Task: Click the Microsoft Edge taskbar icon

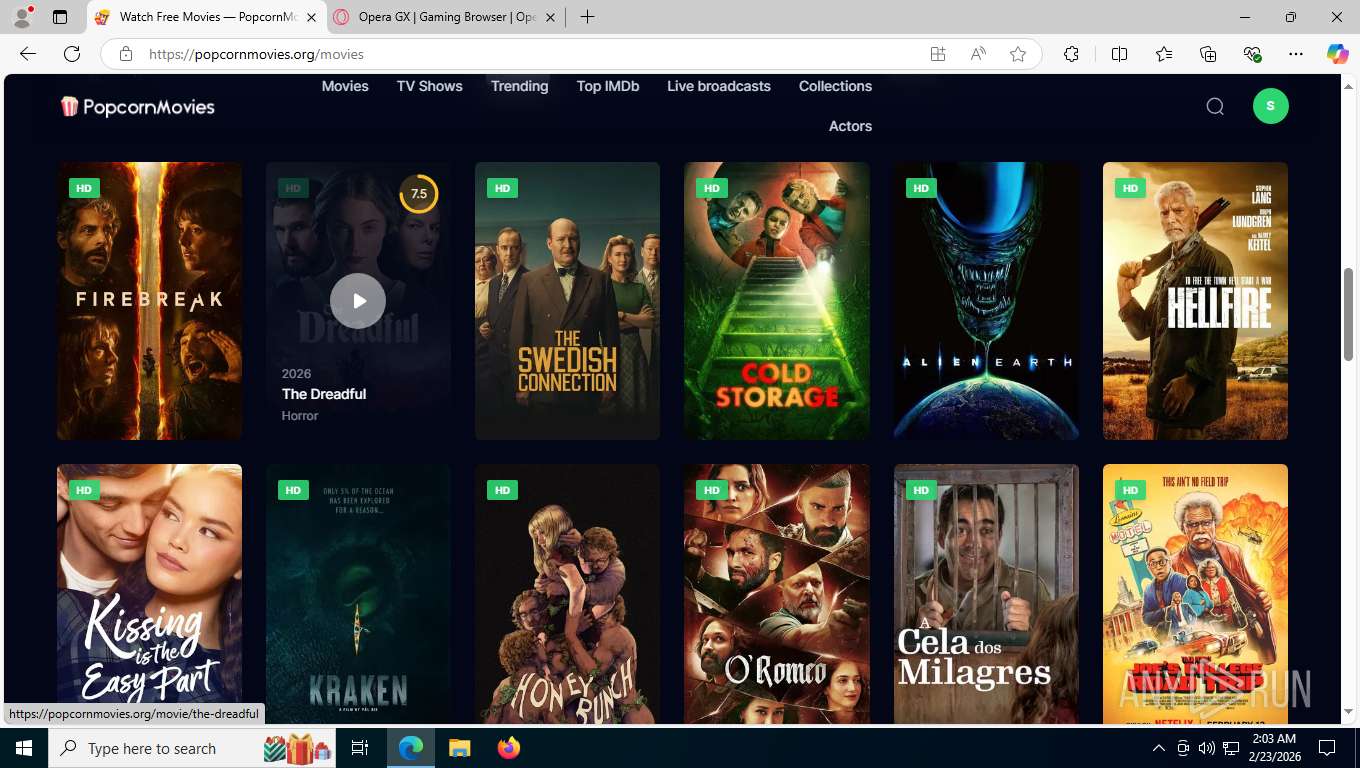Action: [x=411, y=748]
